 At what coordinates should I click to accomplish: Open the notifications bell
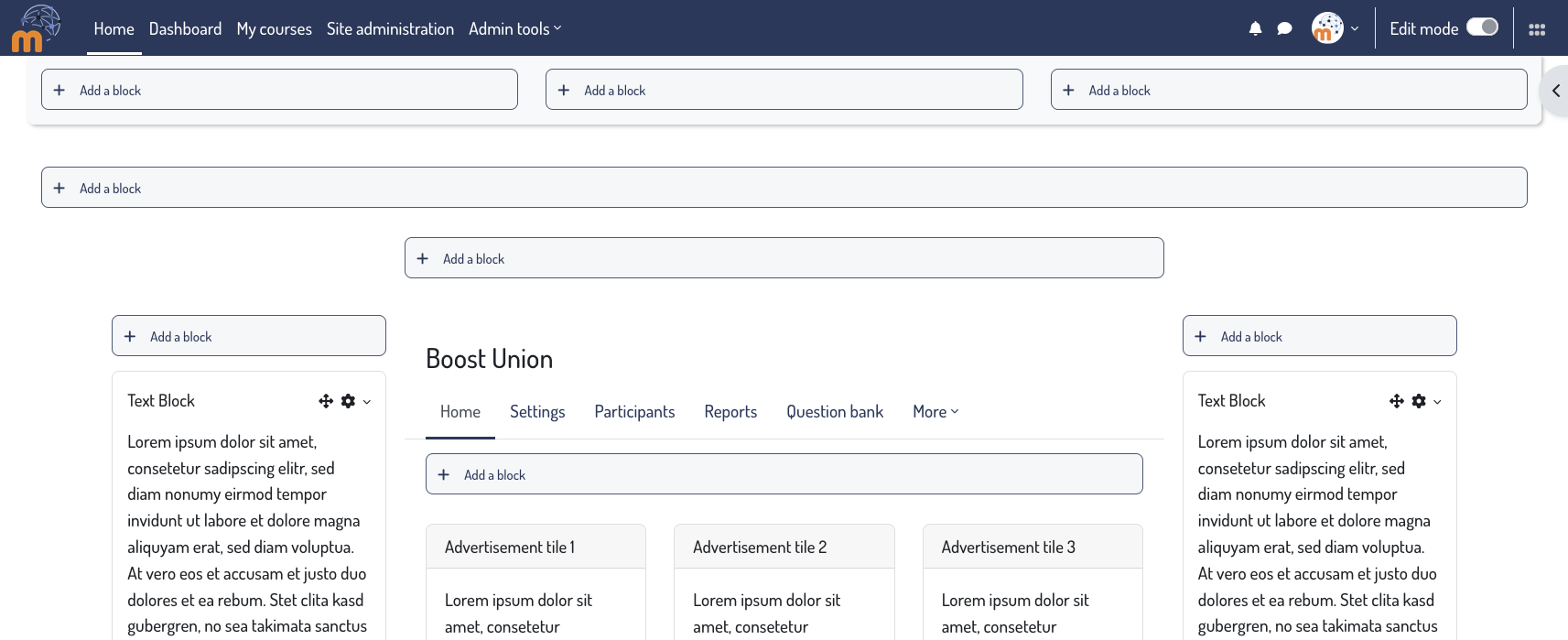point(1255,28)
